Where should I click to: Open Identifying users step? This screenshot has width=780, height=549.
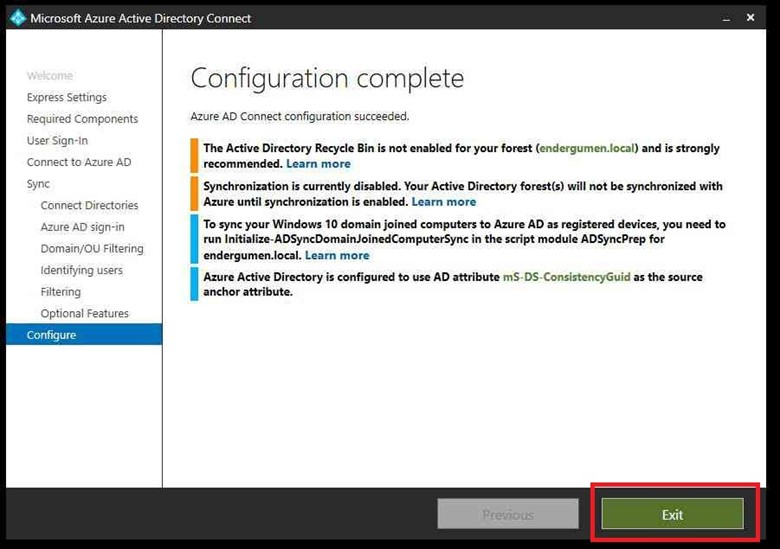pyautogui.click(x=82, y=270)
